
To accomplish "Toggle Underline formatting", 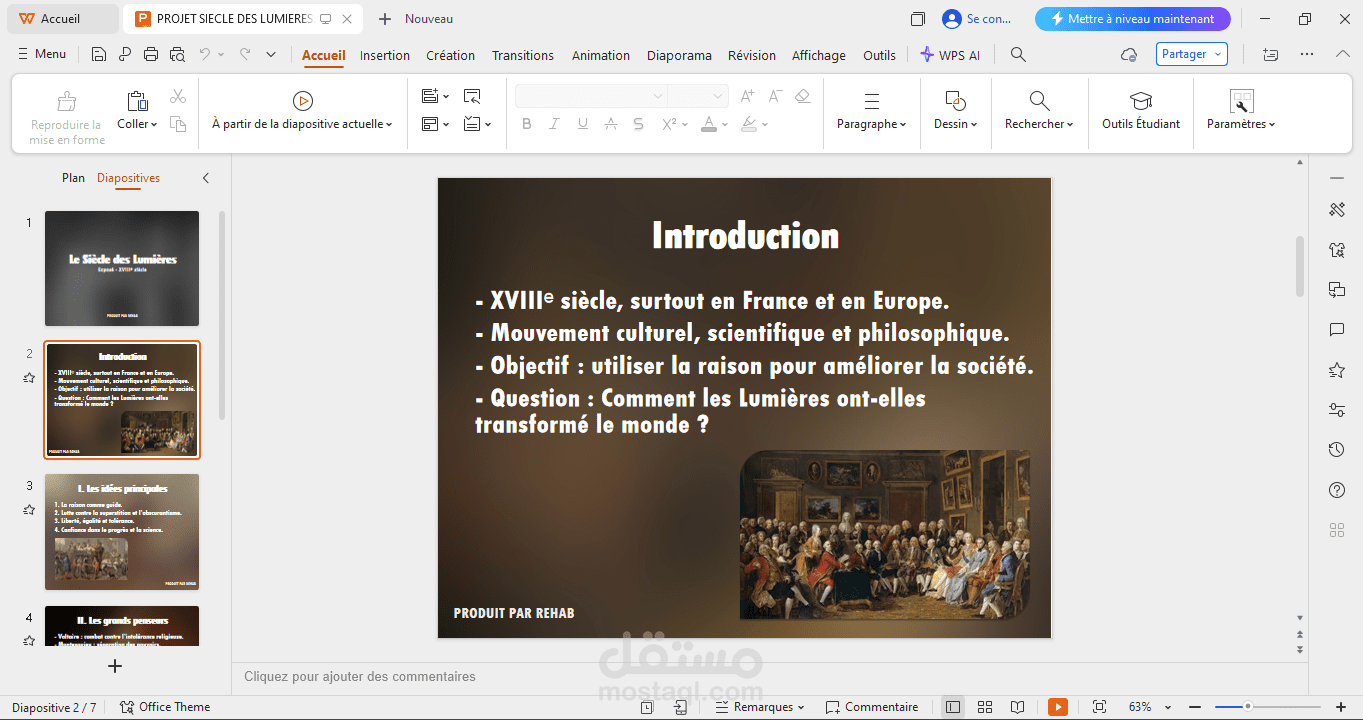I will coord(583,124).
